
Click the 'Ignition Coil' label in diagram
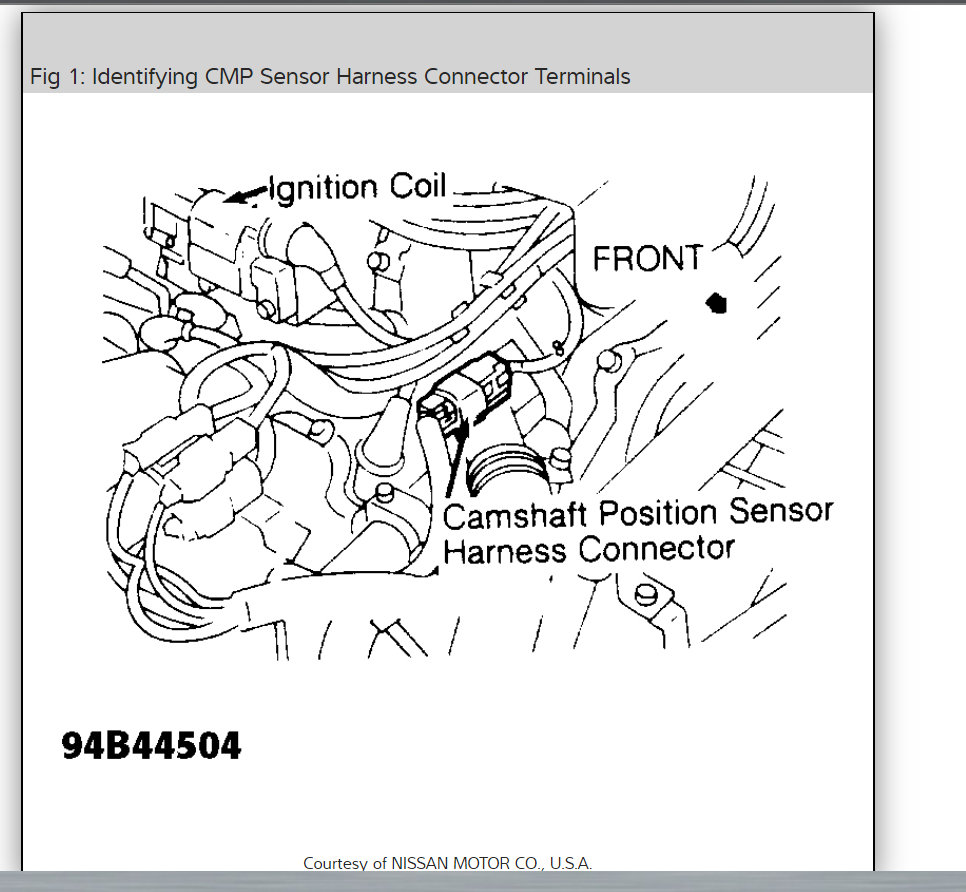(x=358, y=187)
